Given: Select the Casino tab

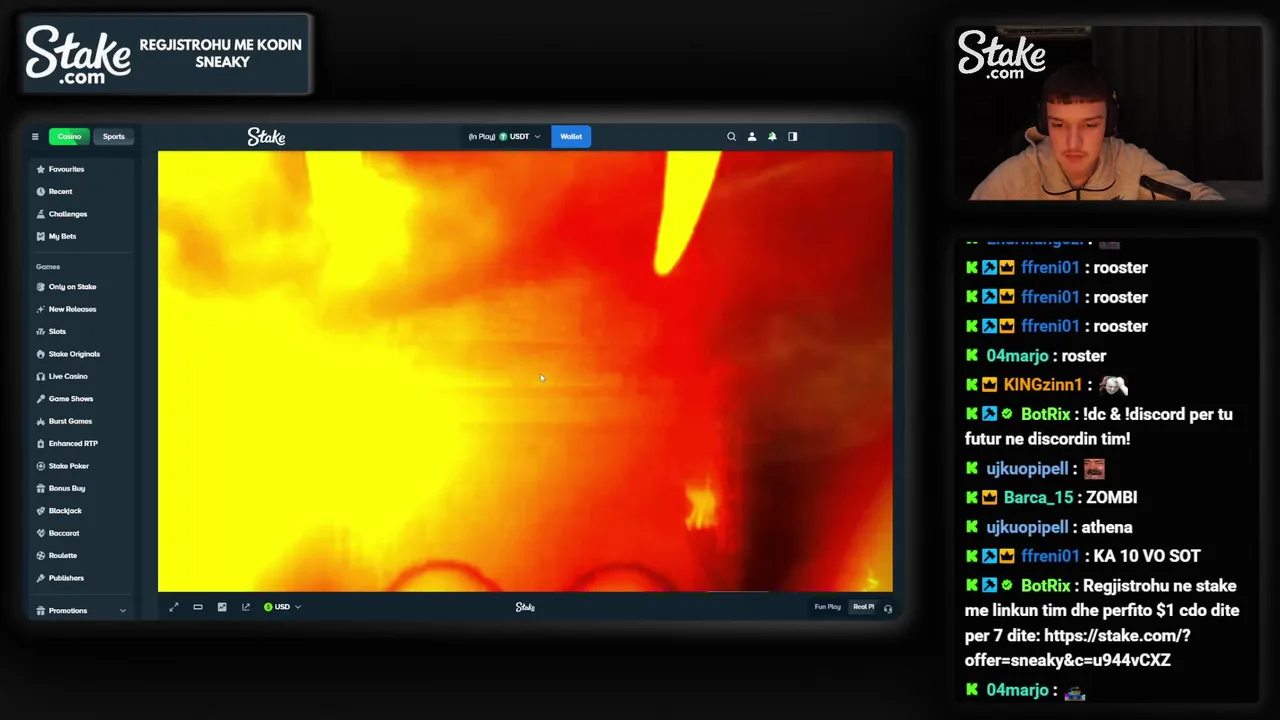Looking at the screenshot, I should (69, 137).
